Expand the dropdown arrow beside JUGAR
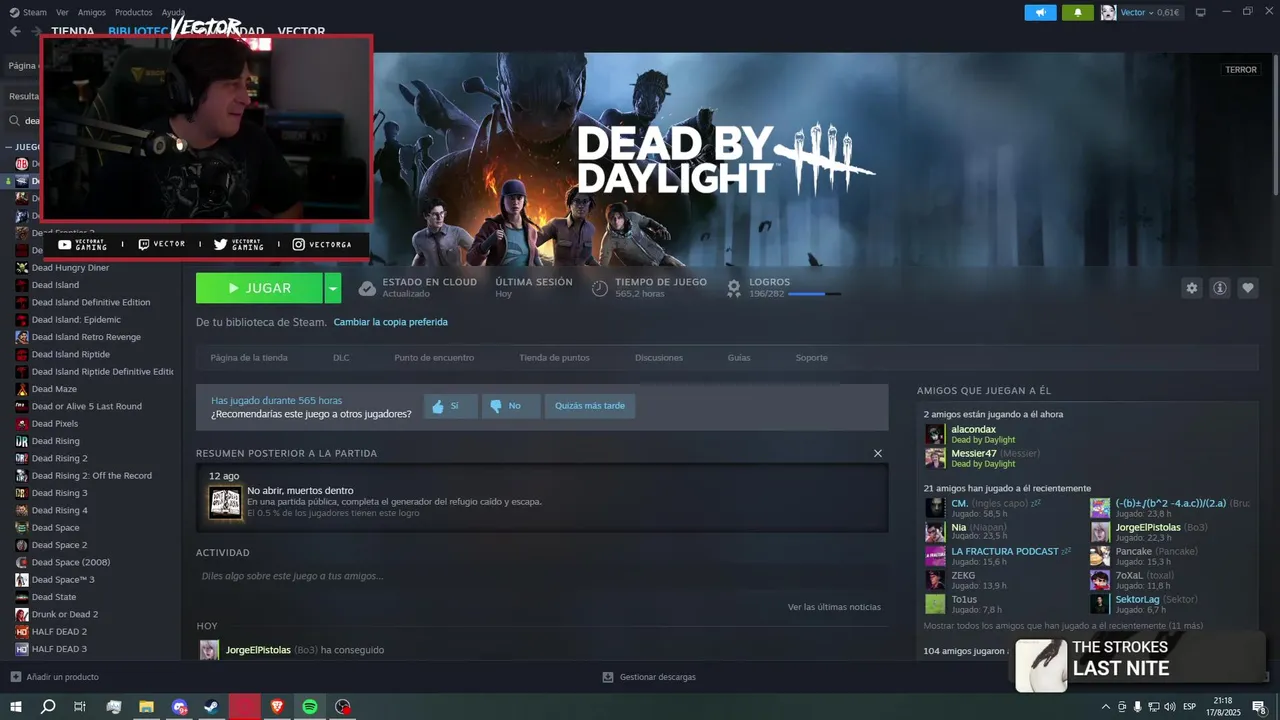The height and width of the screenshot is (720, 1280). [x=333, y=288]
